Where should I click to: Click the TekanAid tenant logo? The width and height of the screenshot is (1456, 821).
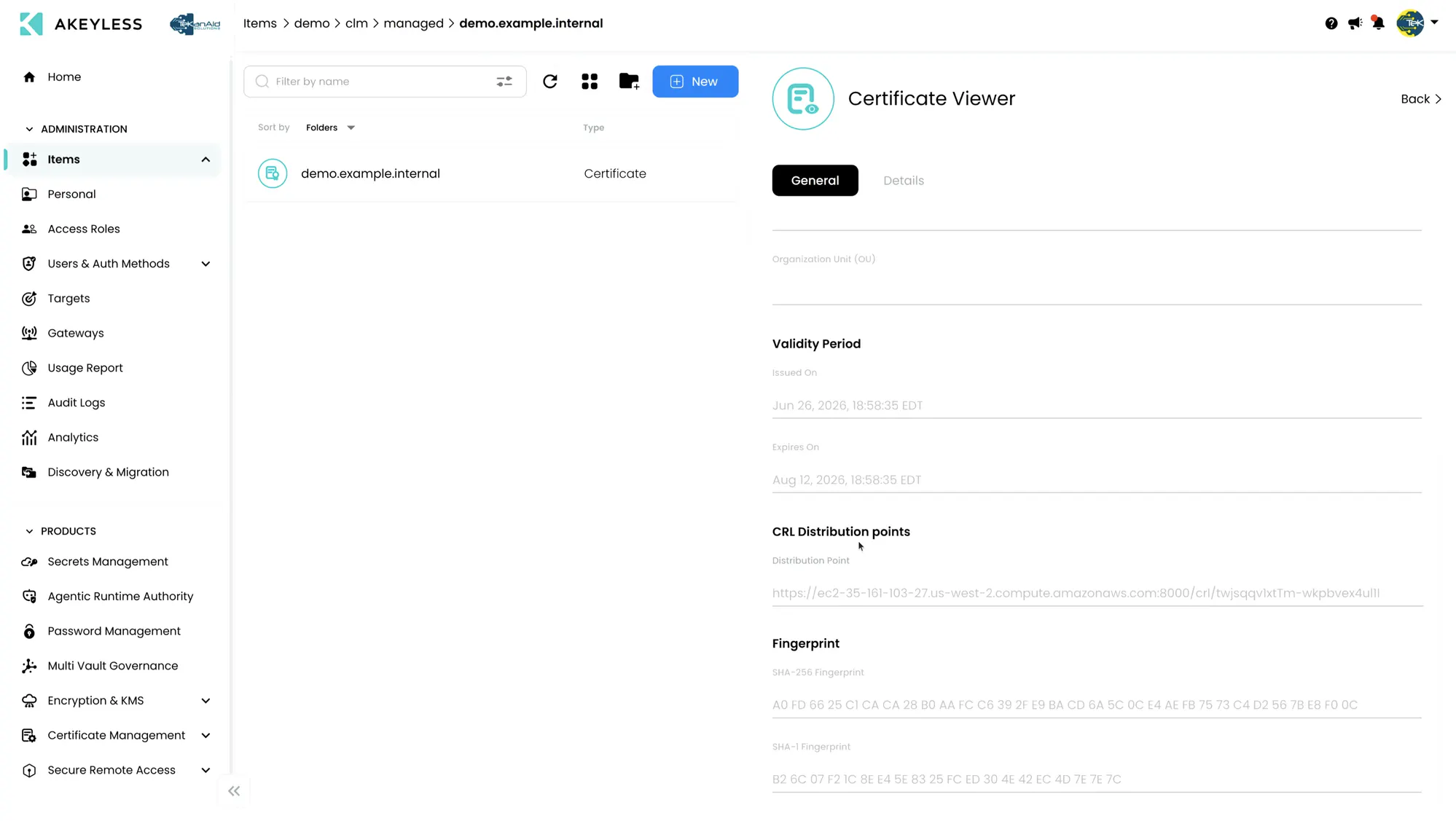(x=195, y=24)
